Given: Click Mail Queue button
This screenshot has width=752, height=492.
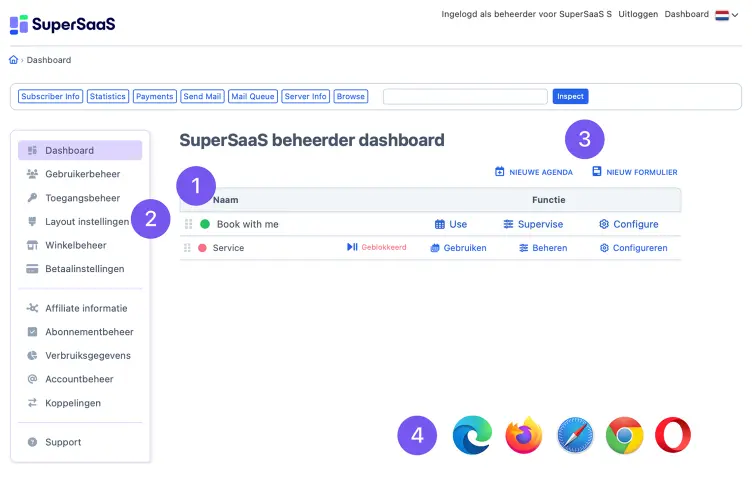Looking at the screenshot, I should pos(253,96).
